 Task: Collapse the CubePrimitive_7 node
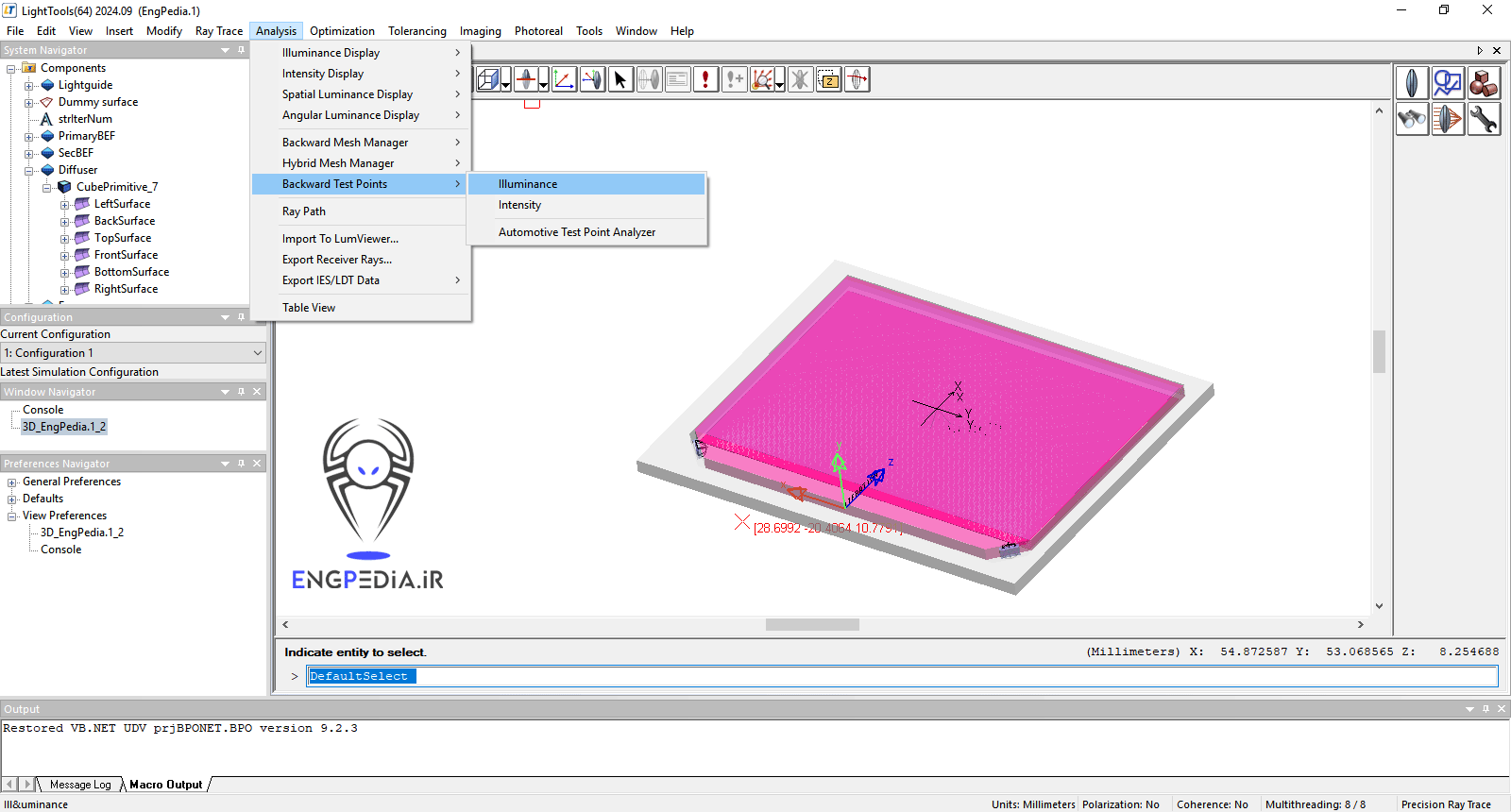pyautogui.click(x=46, y=187)
